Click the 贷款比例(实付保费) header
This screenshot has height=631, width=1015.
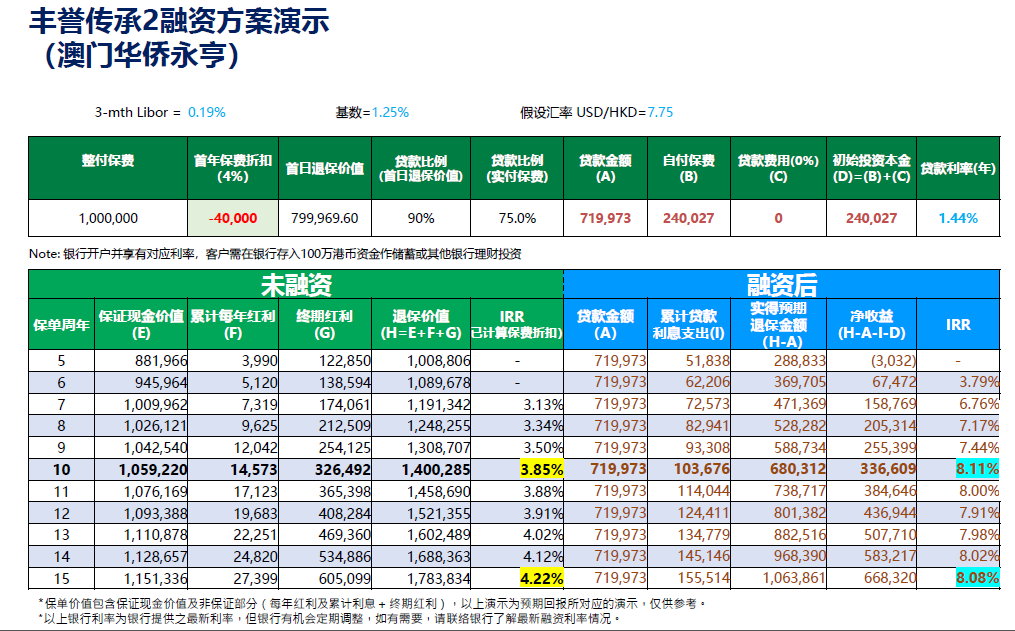[x=517, y=168]
